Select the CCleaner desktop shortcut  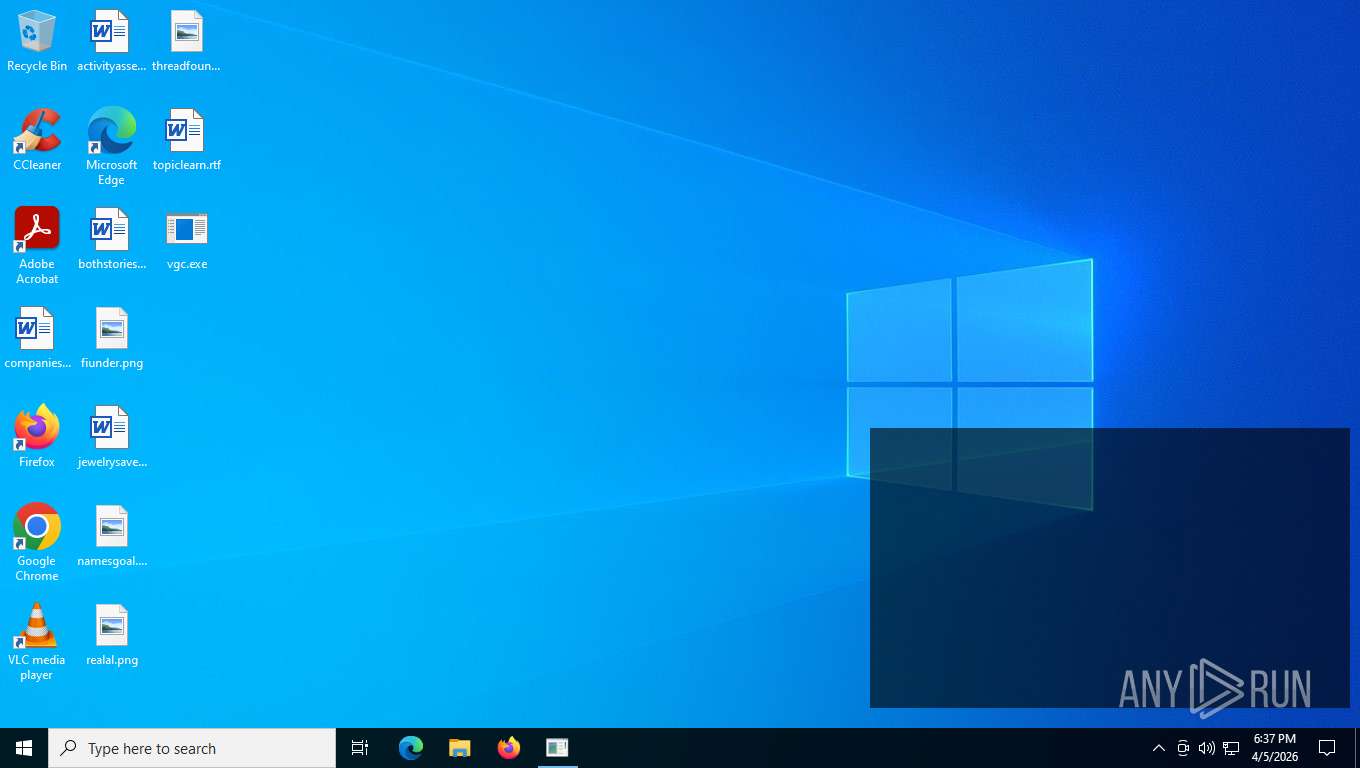37,141
